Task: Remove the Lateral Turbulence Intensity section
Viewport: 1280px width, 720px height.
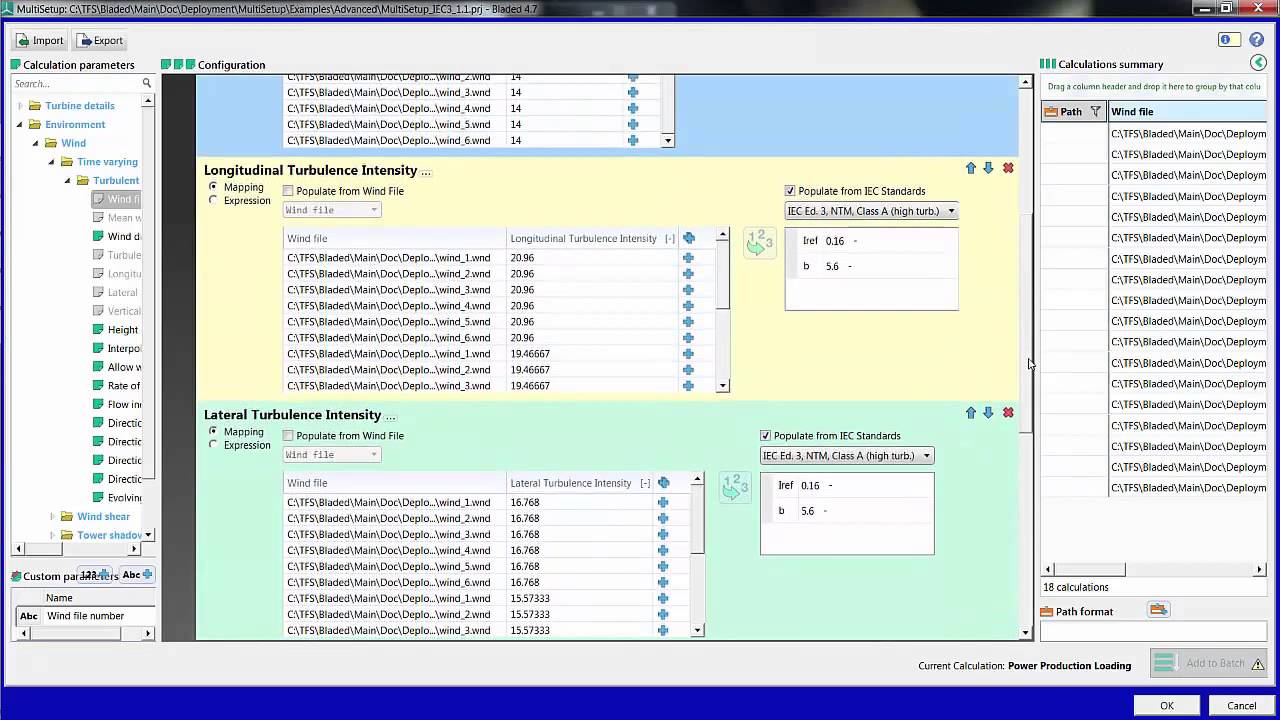Action: click(x=1008, y=412)
